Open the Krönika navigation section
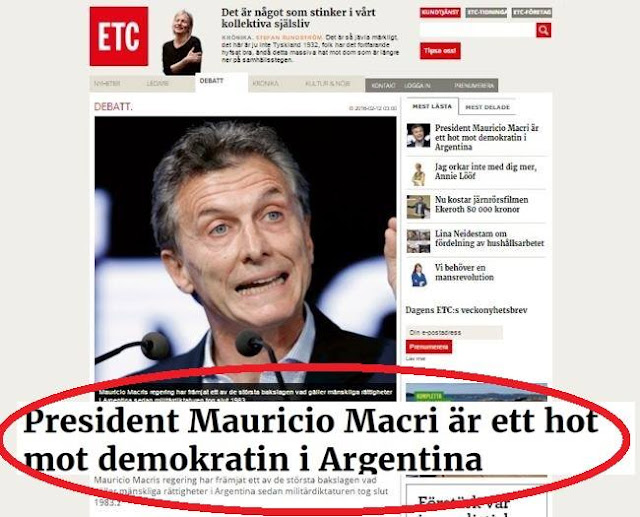 point(265,84)
